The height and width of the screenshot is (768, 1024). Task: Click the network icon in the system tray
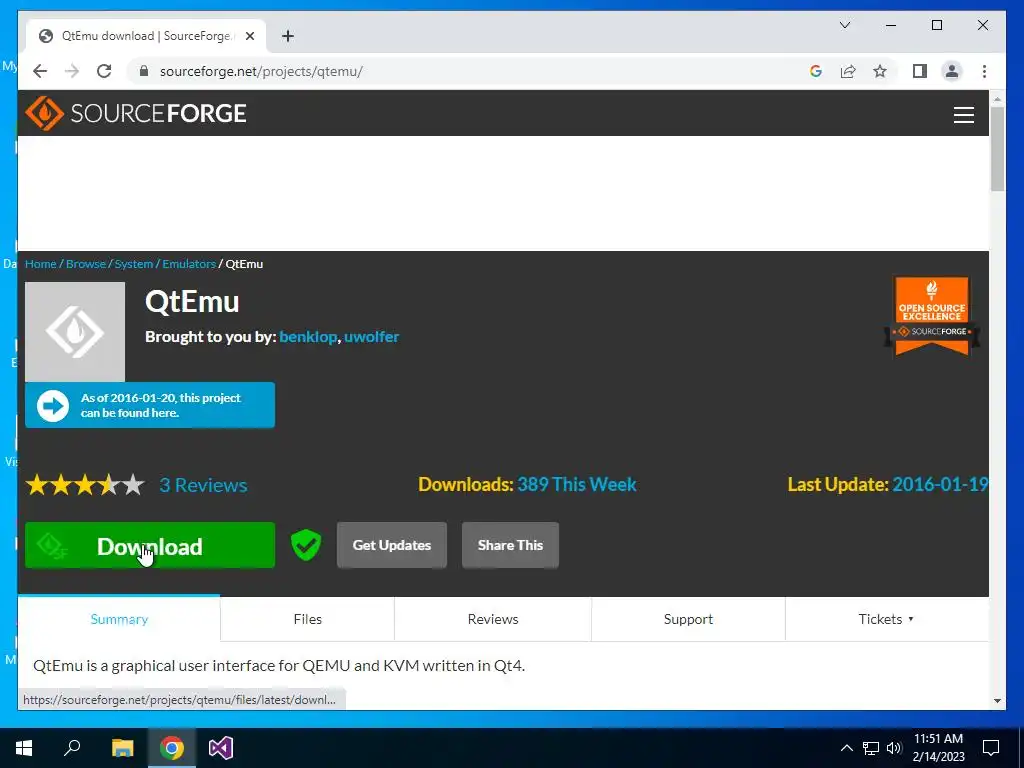[871, 748]
